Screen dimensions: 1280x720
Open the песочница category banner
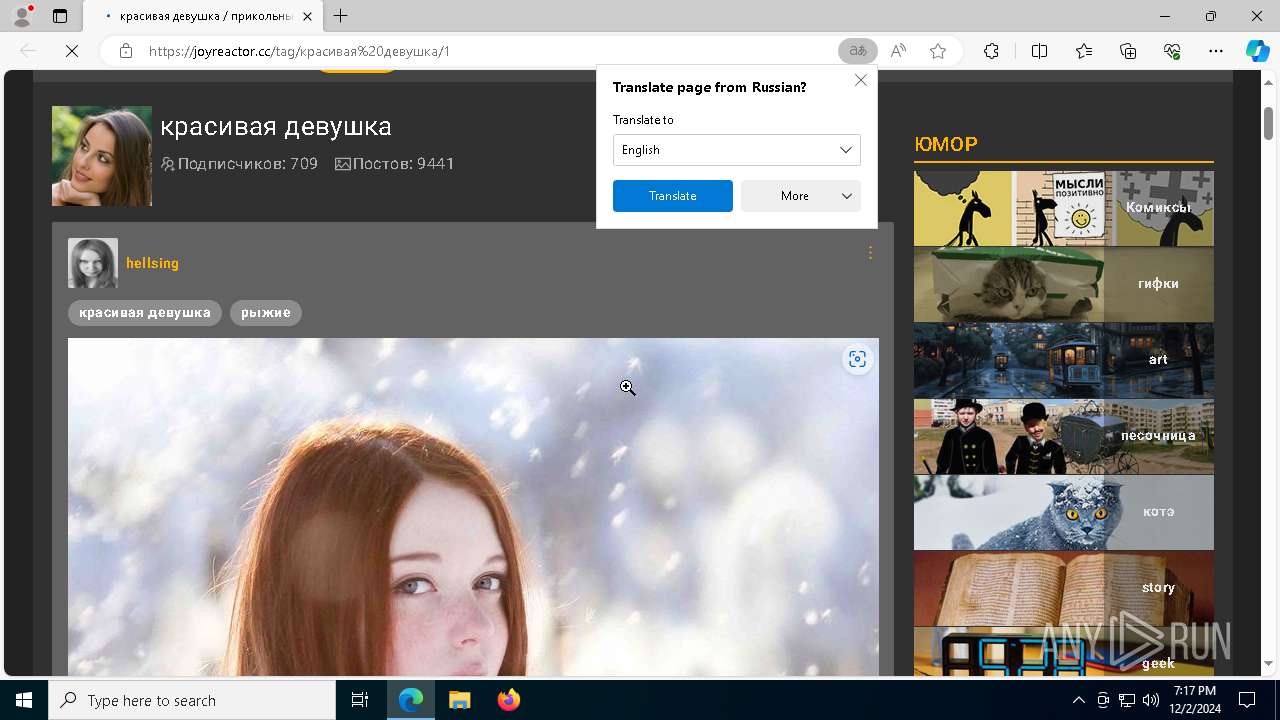(1064, 436)
